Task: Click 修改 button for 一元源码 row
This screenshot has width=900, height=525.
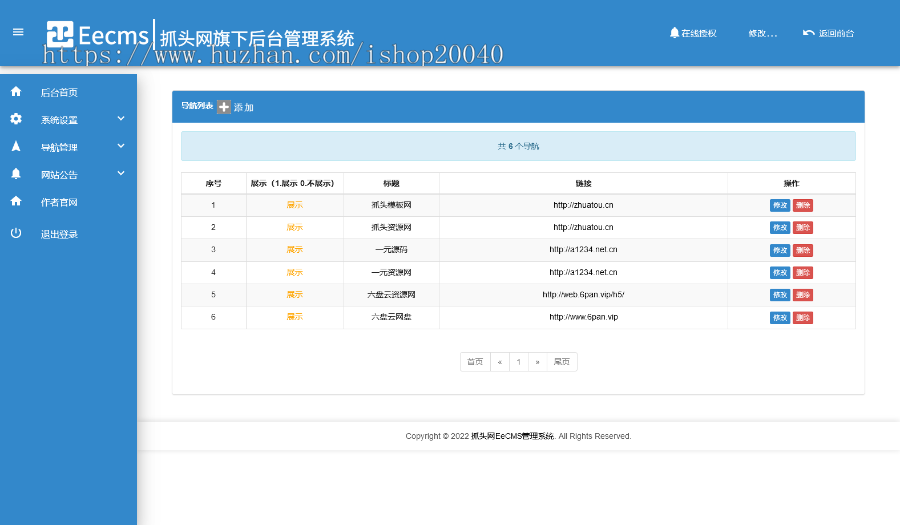Action: pos(780,250)
